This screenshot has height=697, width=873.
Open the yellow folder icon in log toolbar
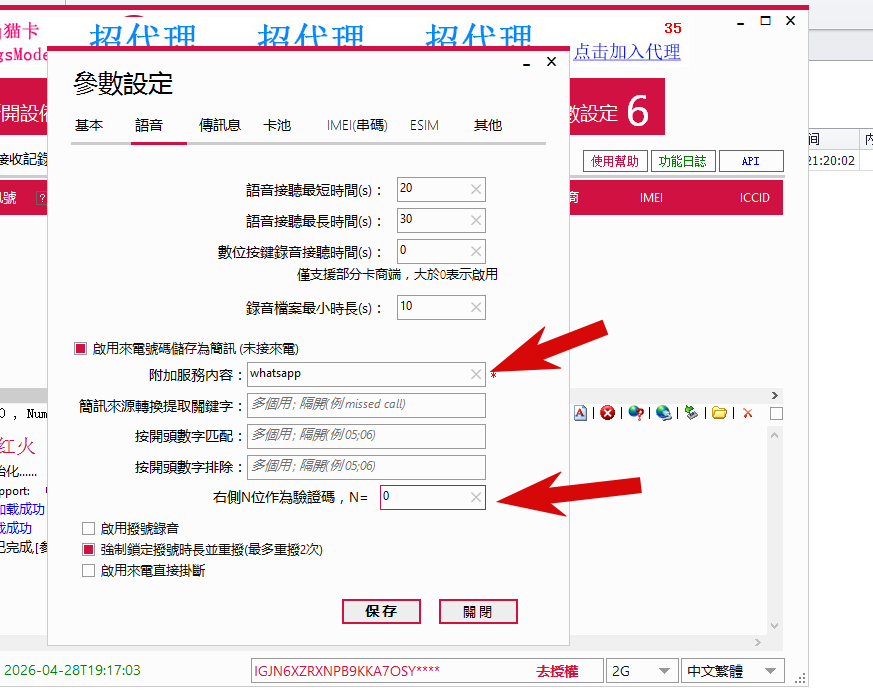point(719,413)
